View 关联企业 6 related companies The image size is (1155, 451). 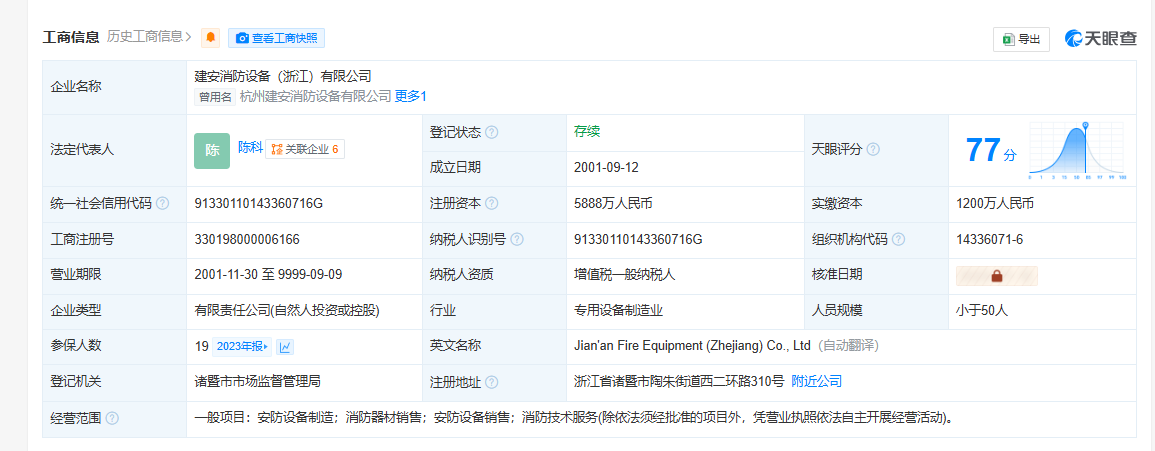(x=305, y=149)
